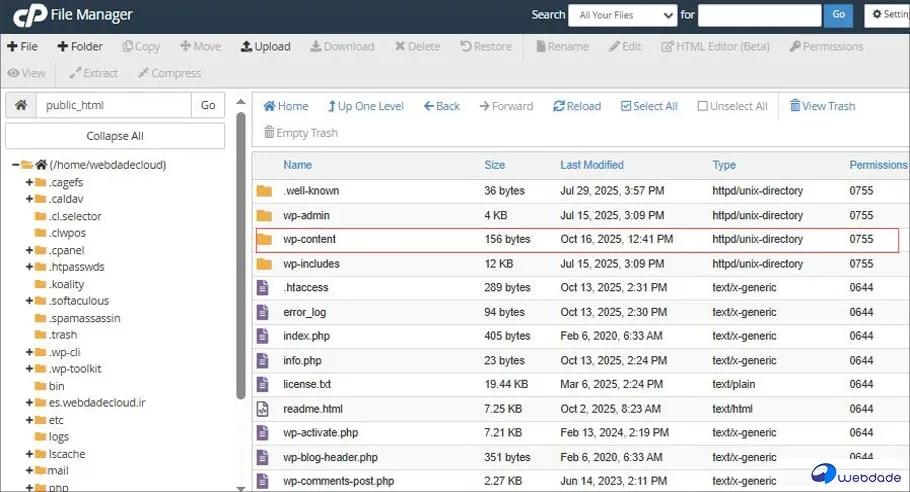Click Go button next to search field
Image resolution: width=910 pixels, height=492 pixels.
(x=838, y=15)
